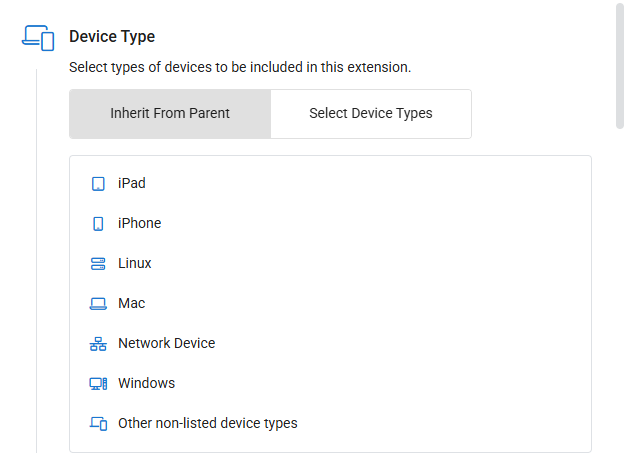Select the Network Device label
628x461 pixels.
tap(167, 344)
